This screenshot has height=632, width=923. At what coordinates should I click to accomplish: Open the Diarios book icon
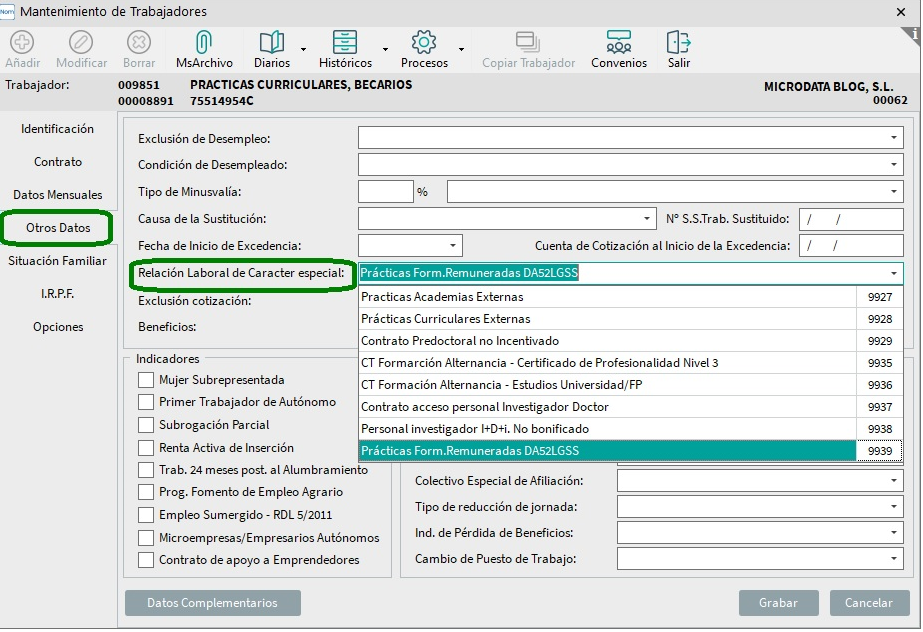272,42
